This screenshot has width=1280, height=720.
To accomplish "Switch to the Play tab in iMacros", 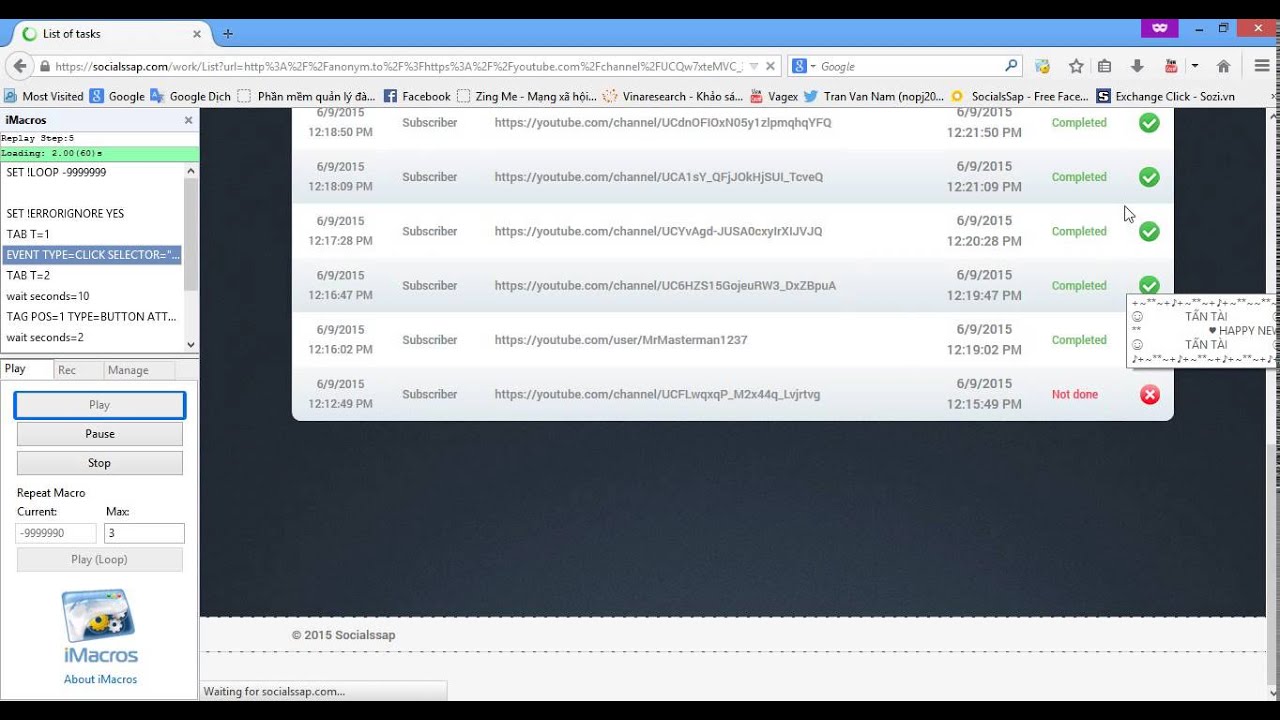I will (x=26, y=369).
